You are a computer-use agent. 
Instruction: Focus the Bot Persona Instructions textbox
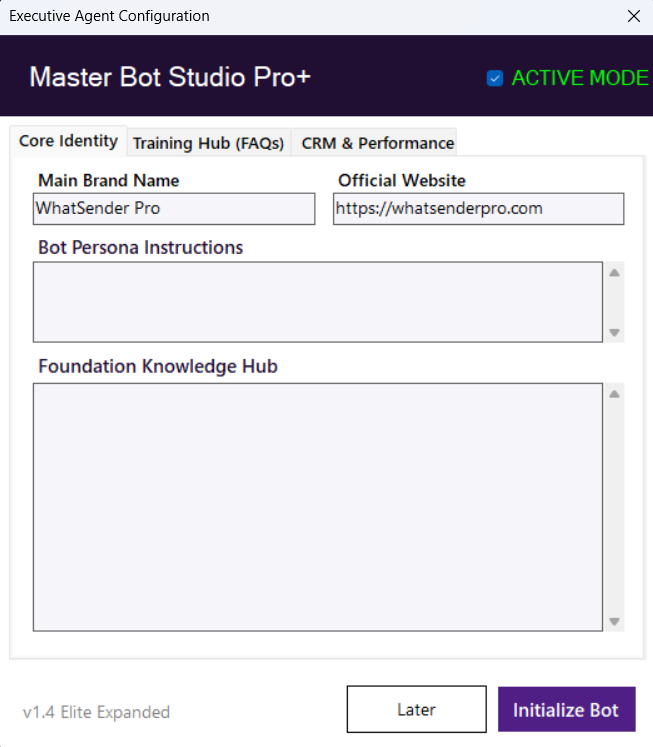point(318,302)
